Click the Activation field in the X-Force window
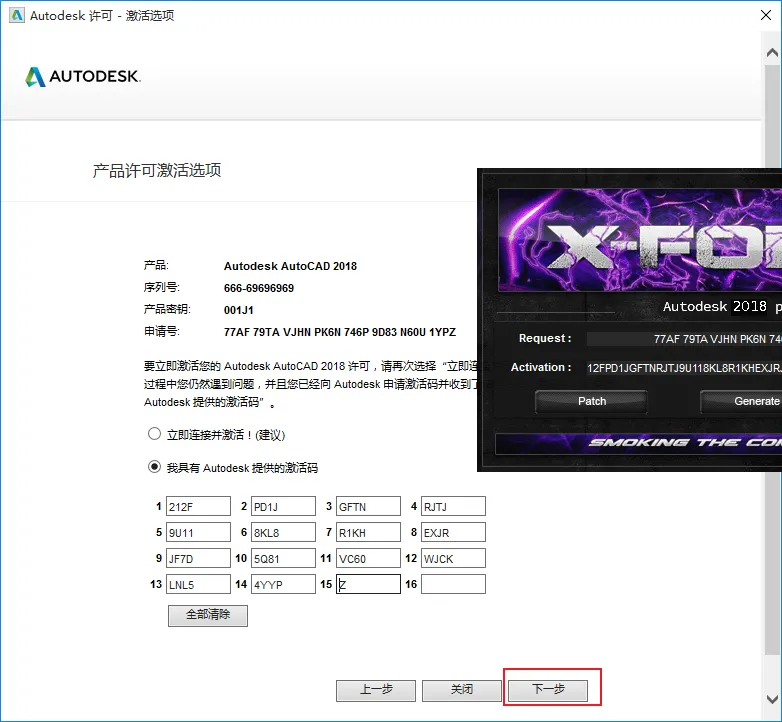Screen dimensions: 782x722 [x=684, y=368]
